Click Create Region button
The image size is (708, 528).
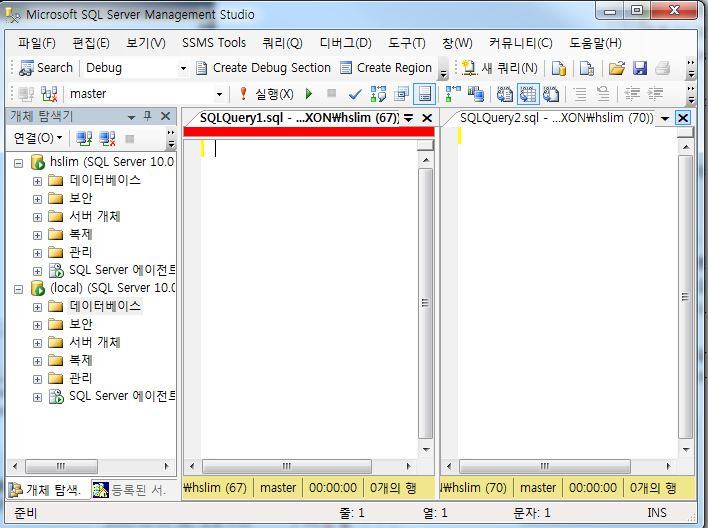point(386,68)
